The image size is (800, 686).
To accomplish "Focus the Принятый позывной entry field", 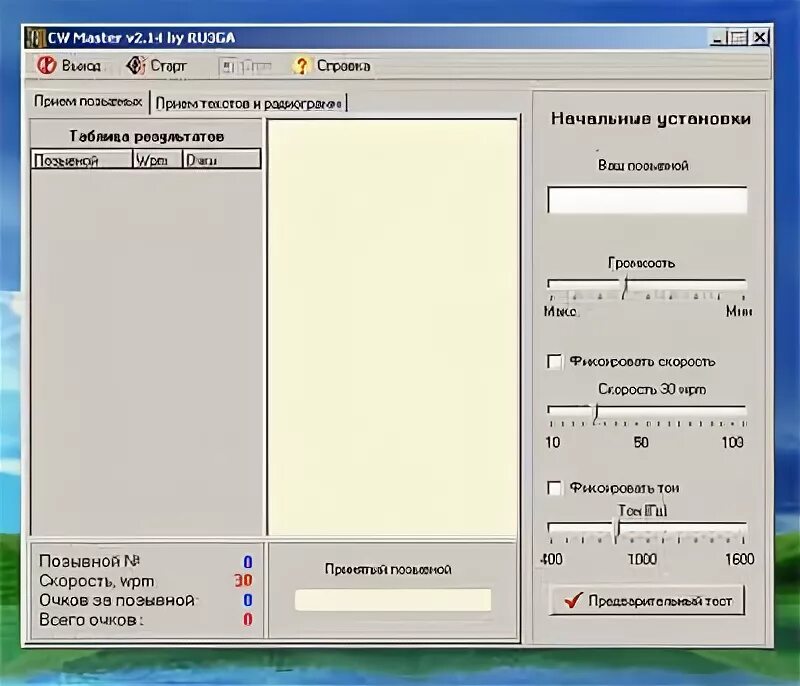I will 393,600.
